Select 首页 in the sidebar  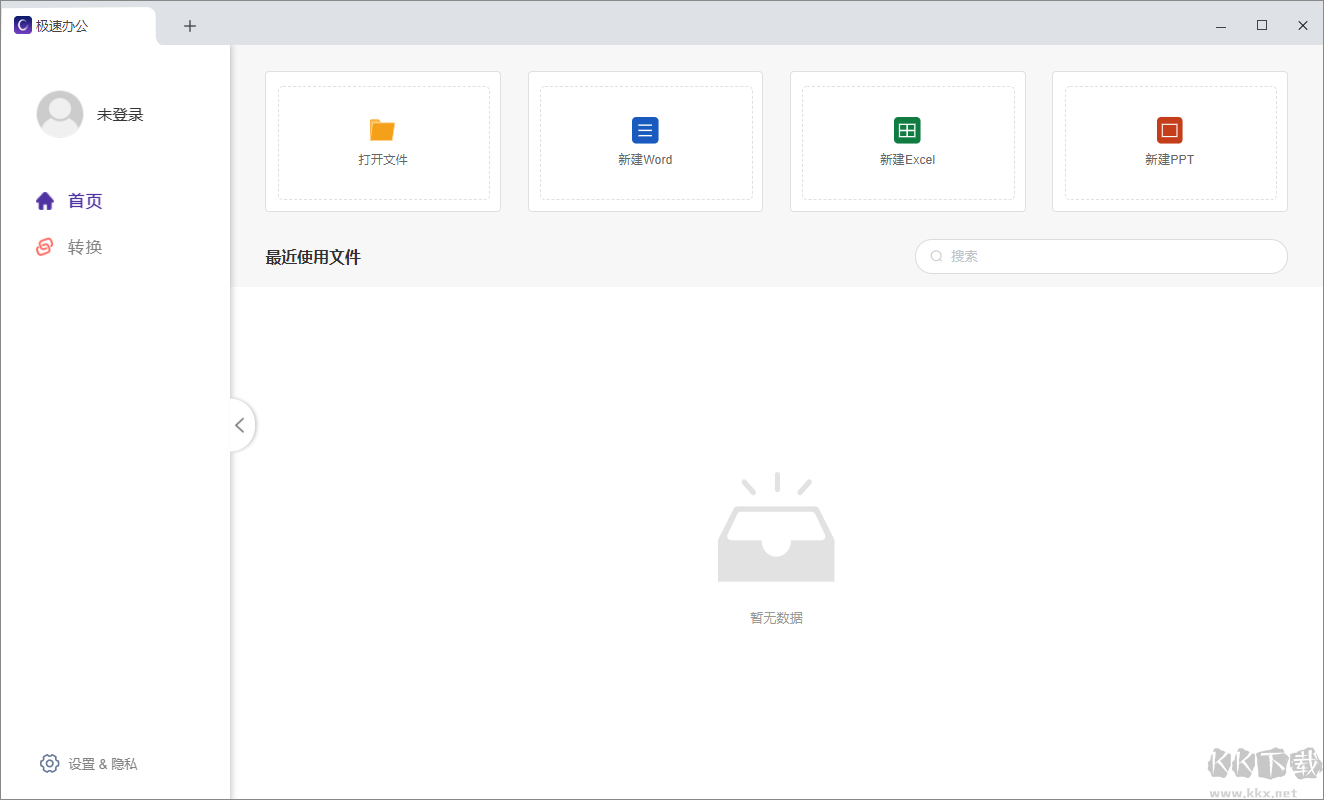tap(84, 200)
